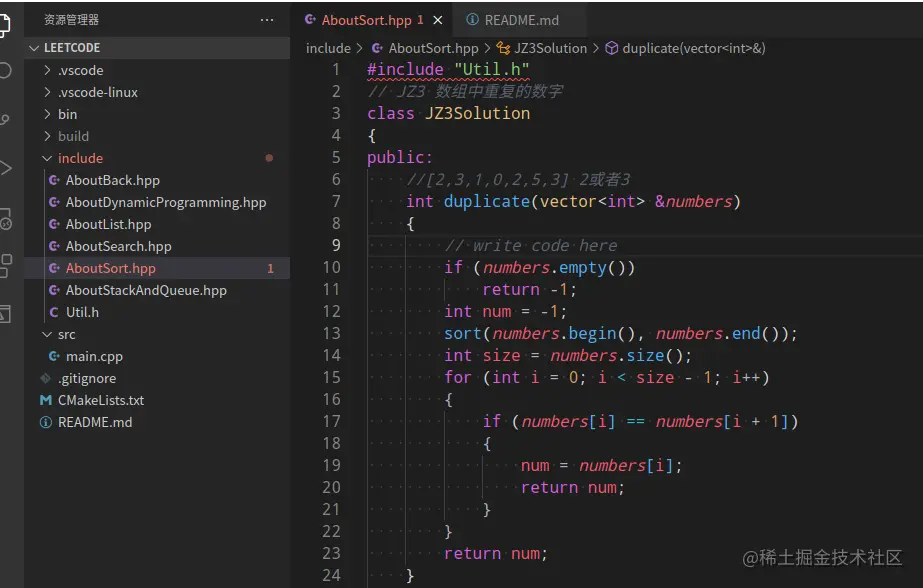The image size is (923, 588).
Task: Click line number 17 in gutter
Action: pyautogui.click(x=331, y=421)
